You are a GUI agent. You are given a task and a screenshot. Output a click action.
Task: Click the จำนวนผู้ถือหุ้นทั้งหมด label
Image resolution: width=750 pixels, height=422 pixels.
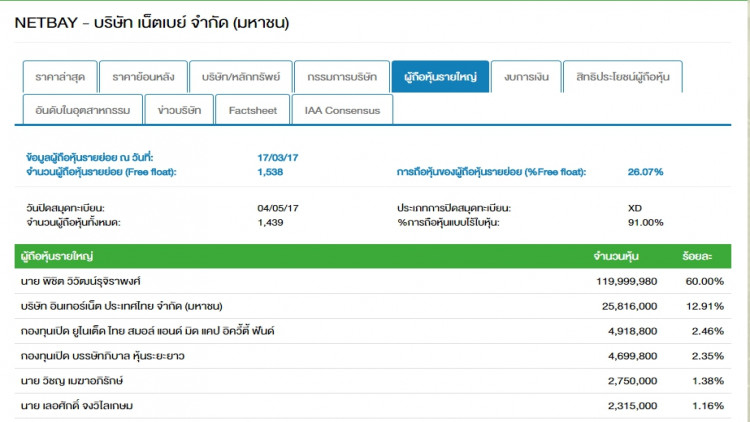73,222
